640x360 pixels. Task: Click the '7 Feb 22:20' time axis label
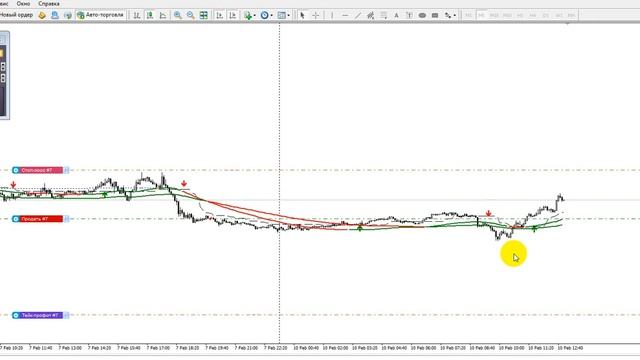point(276,348)
